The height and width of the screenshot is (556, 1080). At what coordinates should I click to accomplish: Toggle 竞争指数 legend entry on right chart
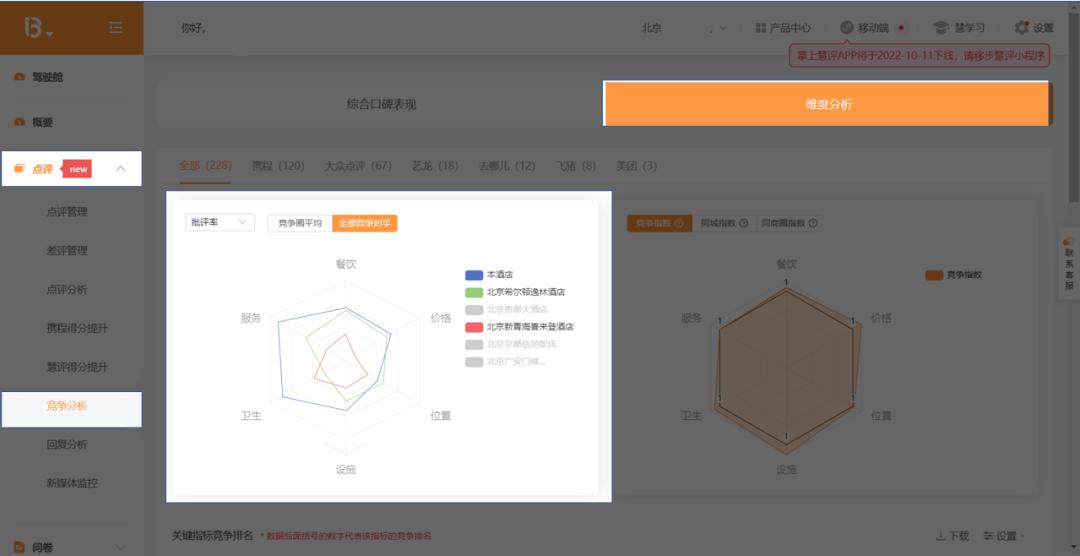(x=953, y=274)
